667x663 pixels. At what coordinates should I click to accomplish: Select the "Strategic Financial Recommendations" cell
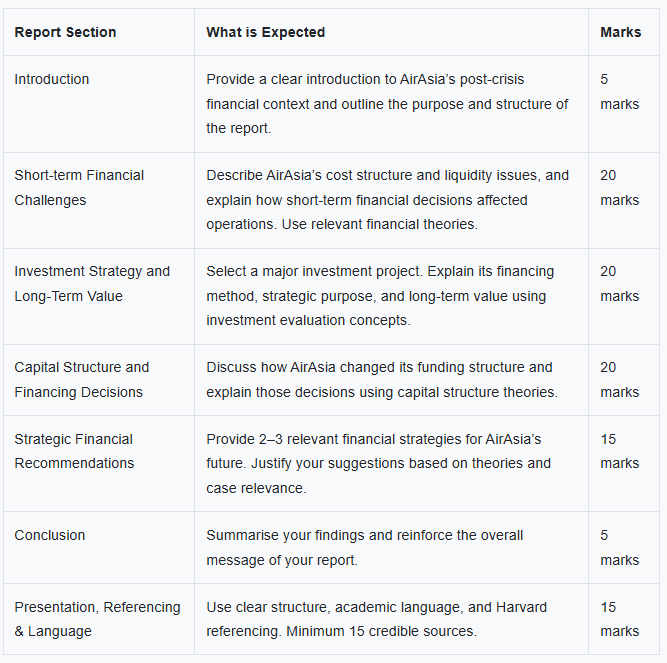click(x=73, y=451)
